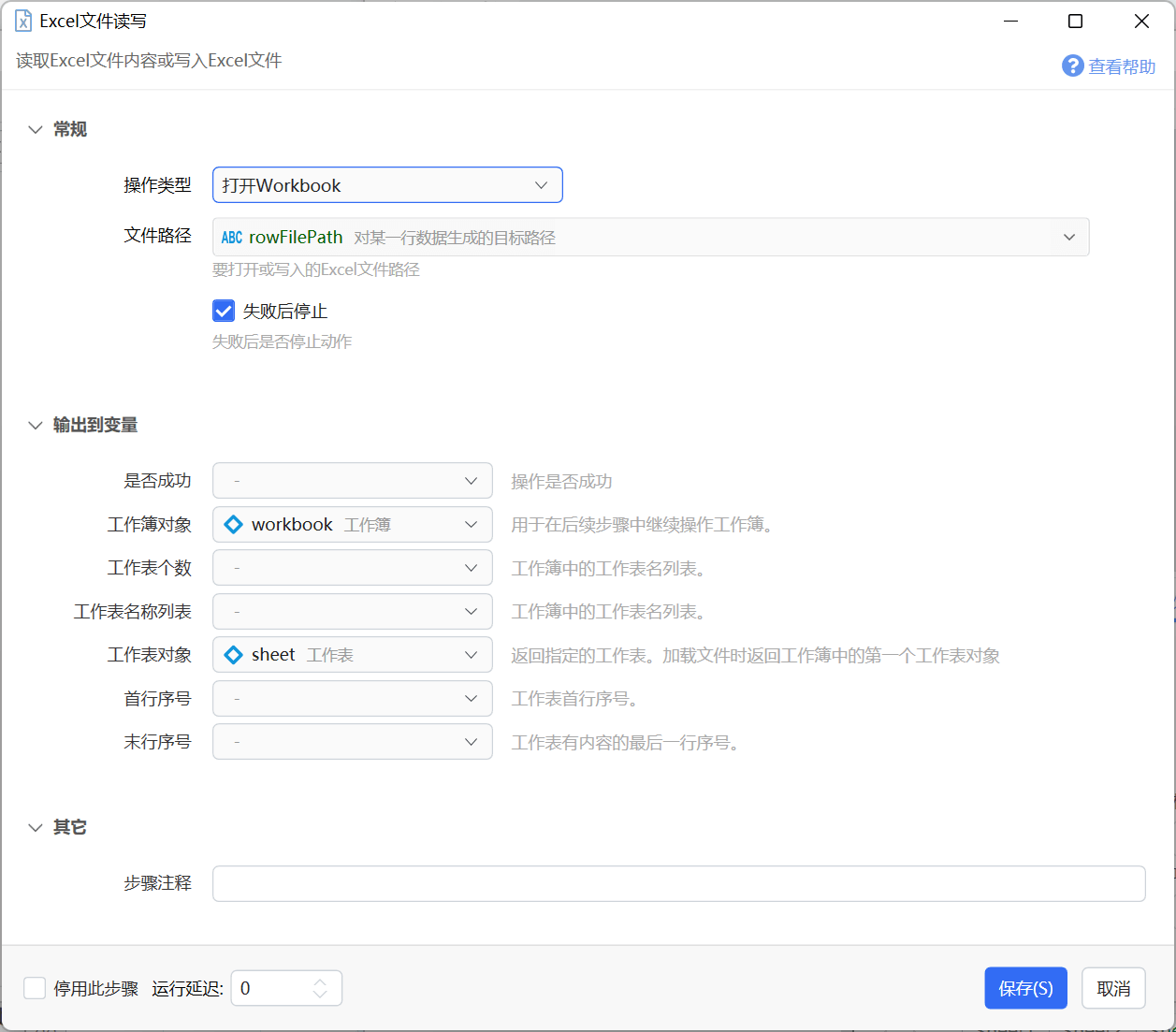The height and width of the screenshot is (1032, 1176).
Task: Increase 运行延迟 with the up arrow
Action: (x=320, y=981)
